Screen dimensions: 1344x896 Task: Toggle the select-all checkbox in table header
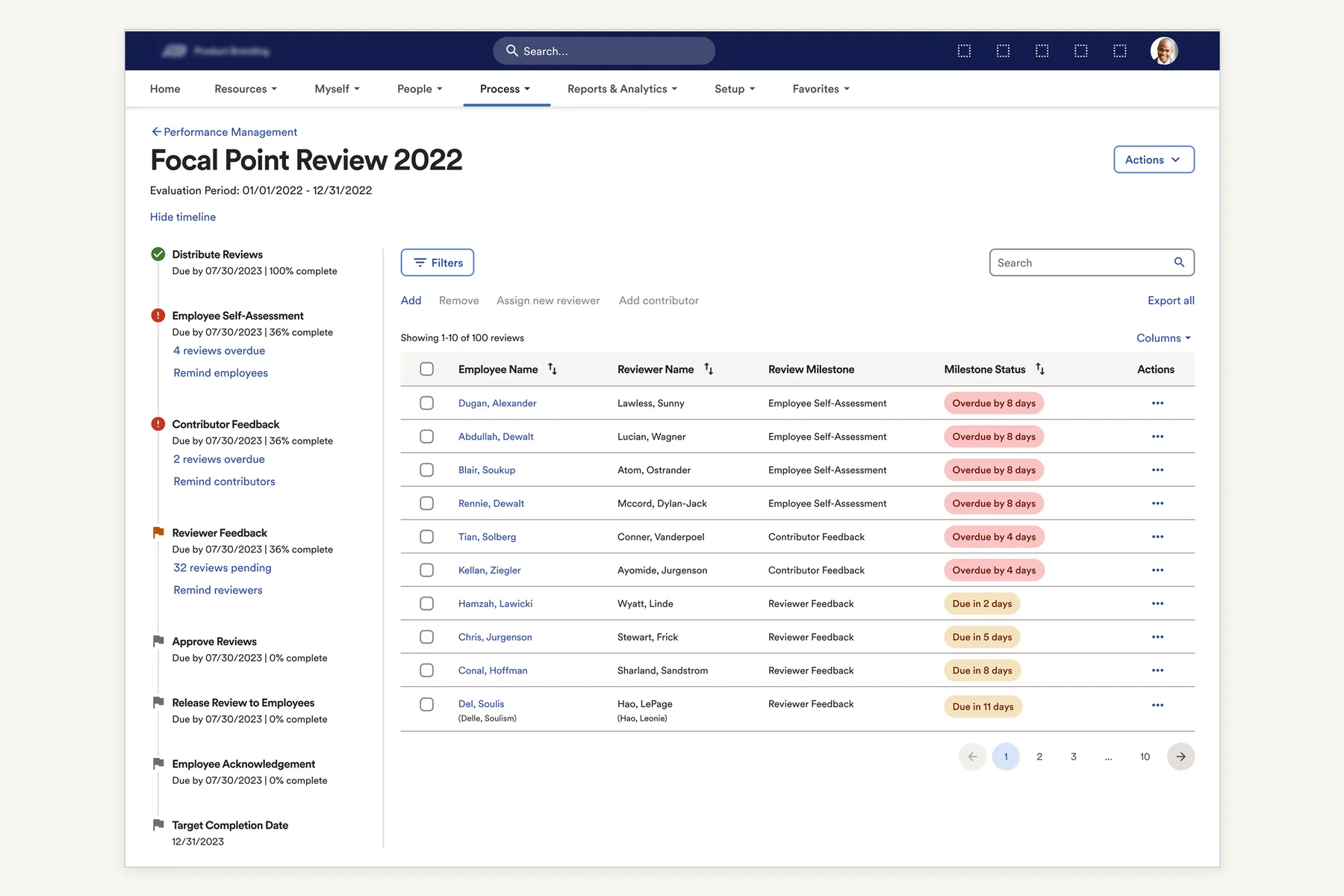426,369
